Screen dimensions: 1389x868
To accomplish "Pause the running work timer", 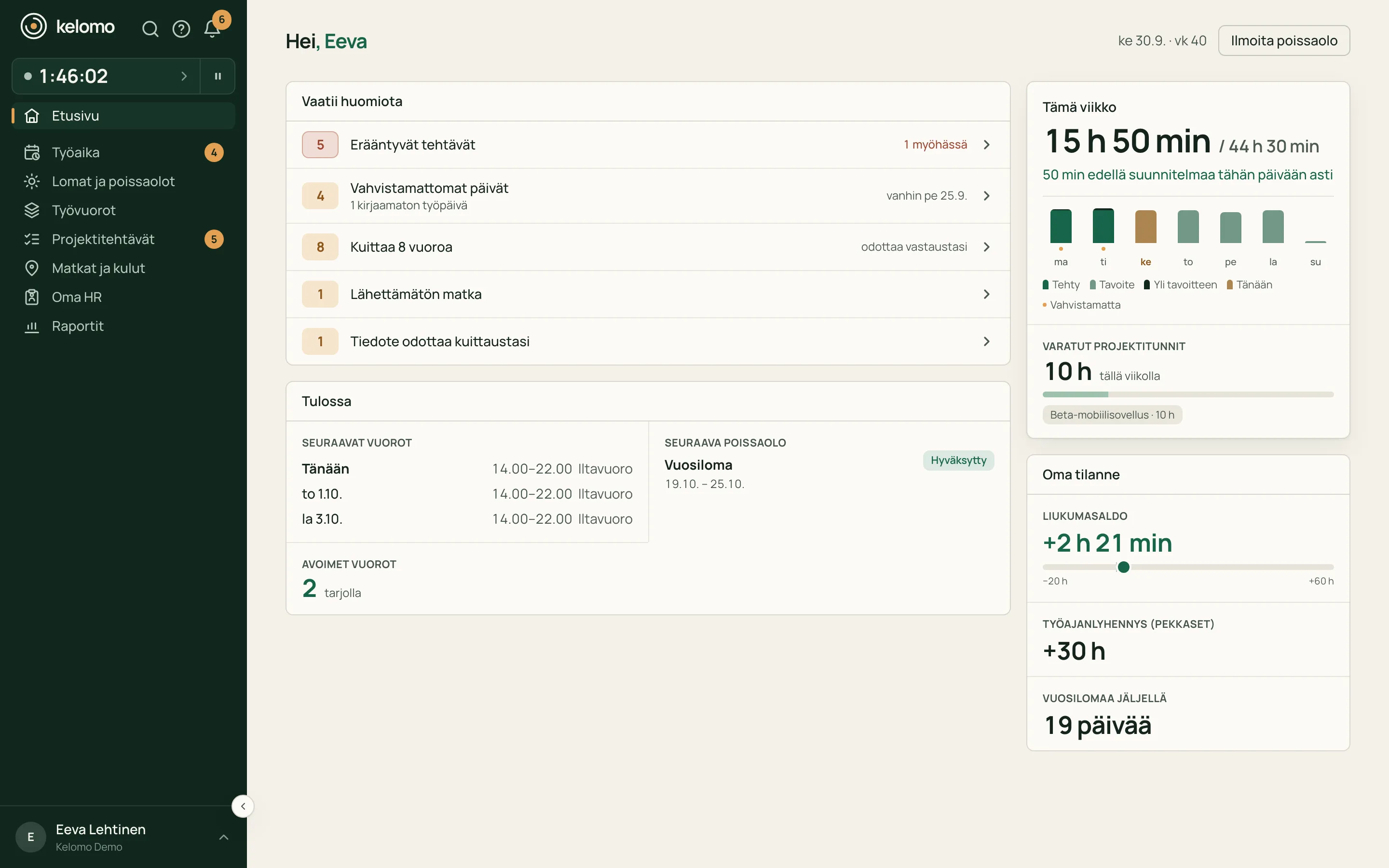I will pos(218,76).
